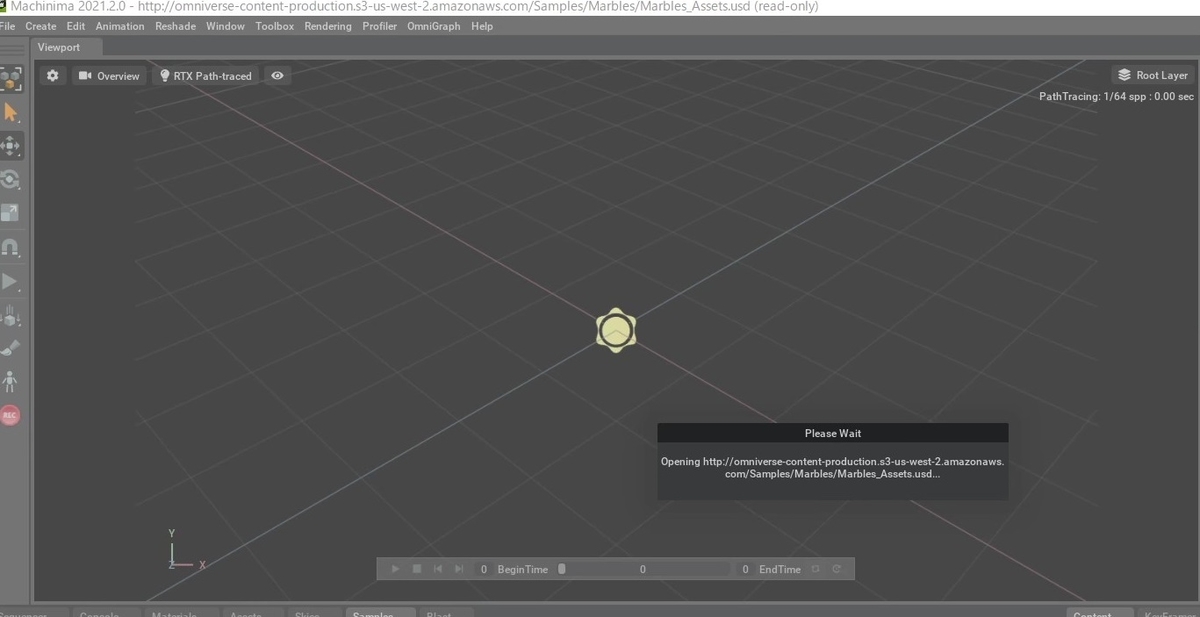1200x617 pixels.
Task: Open viewport settings gear
Action: tap(53, 76)
